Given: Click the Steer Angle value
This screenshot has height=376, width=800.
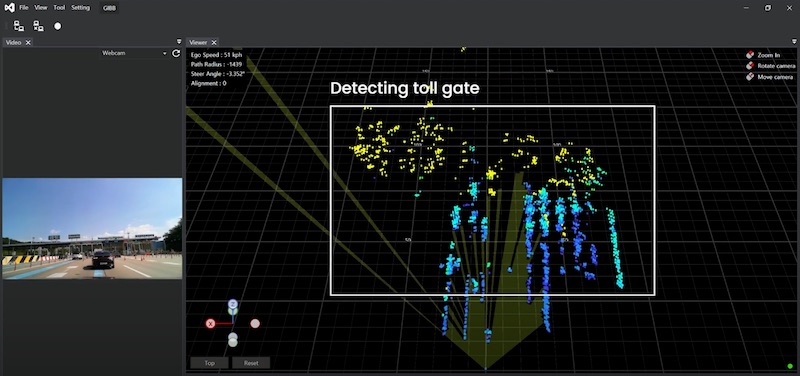Looking at the screenshot, I should point(217,74).
